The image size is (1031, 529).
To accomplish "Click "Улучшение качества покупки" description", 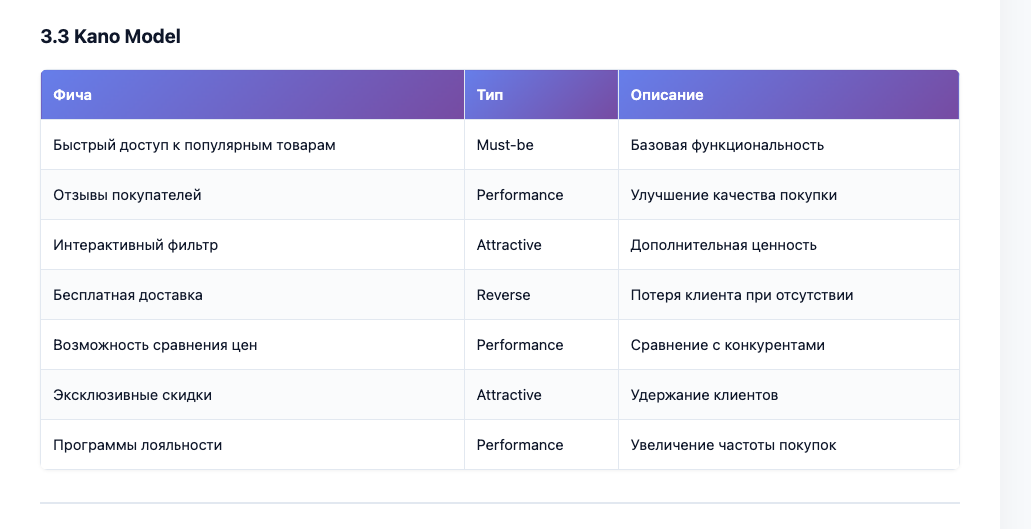I will pos(788,195).
